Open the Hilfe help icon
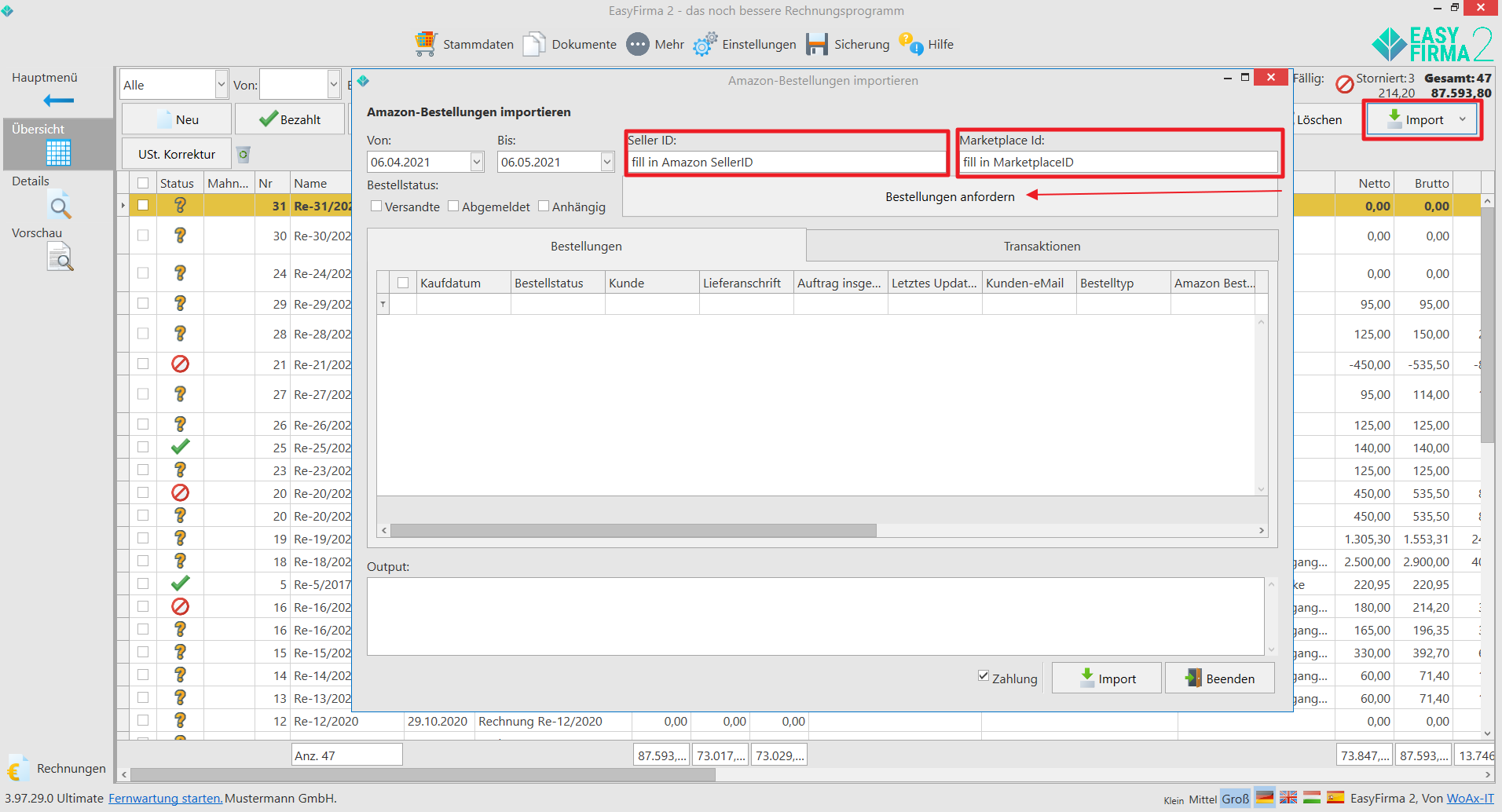The width and height of the screenshot is (1502, 812). click(x=911, y=44)
